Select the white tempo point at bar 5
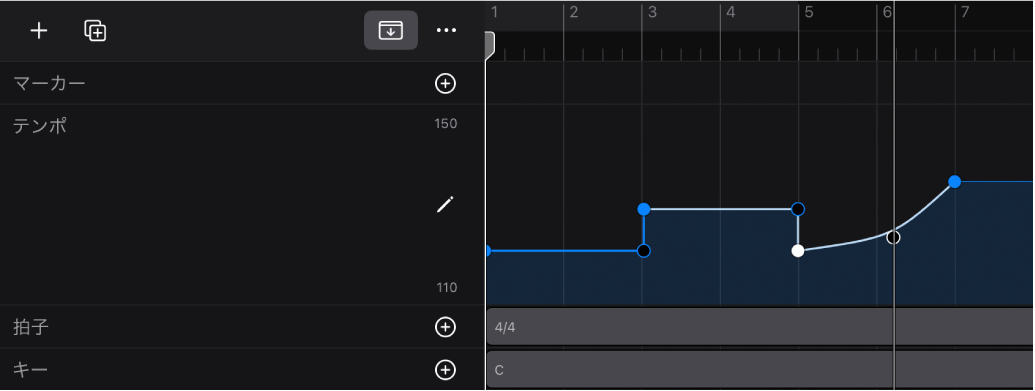 [x=798, y=251]
